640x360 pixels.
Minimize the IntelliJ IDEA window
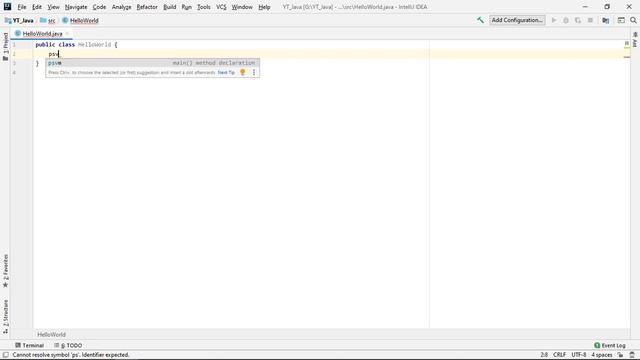coord(585,7)
